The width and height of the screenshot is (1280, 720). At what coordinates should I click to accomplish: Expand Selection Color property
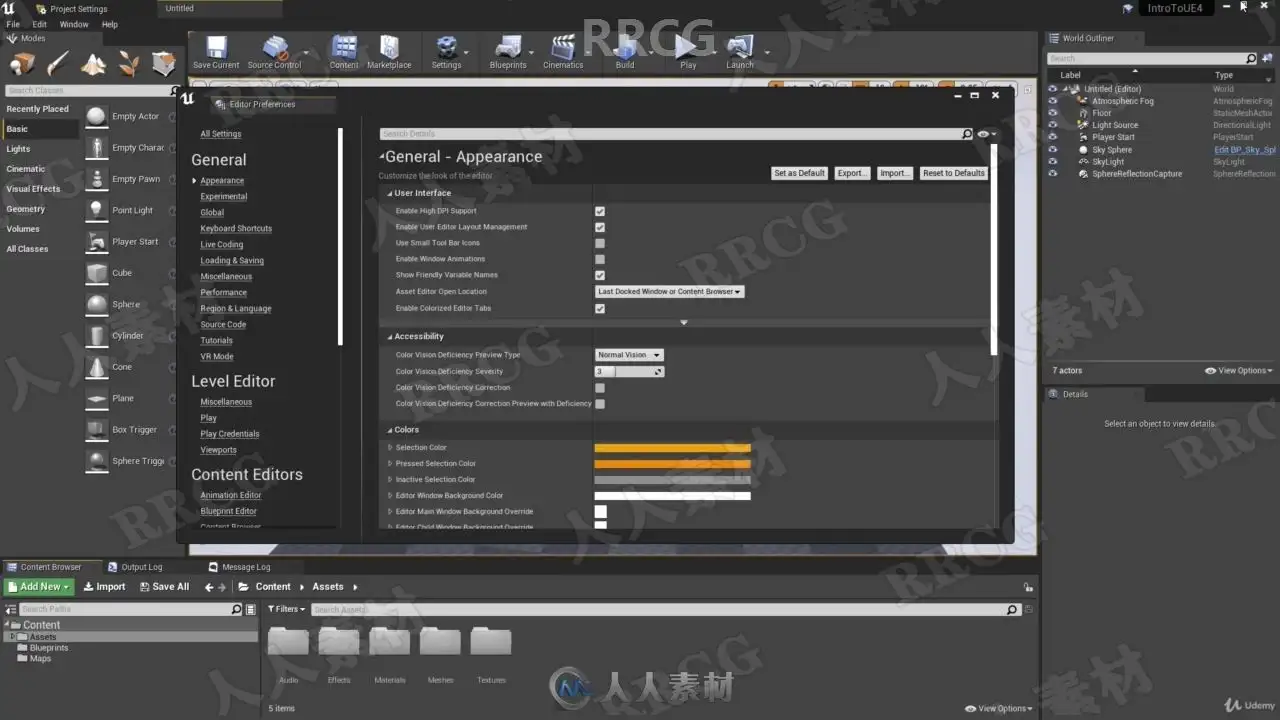(x=390, y=448)
